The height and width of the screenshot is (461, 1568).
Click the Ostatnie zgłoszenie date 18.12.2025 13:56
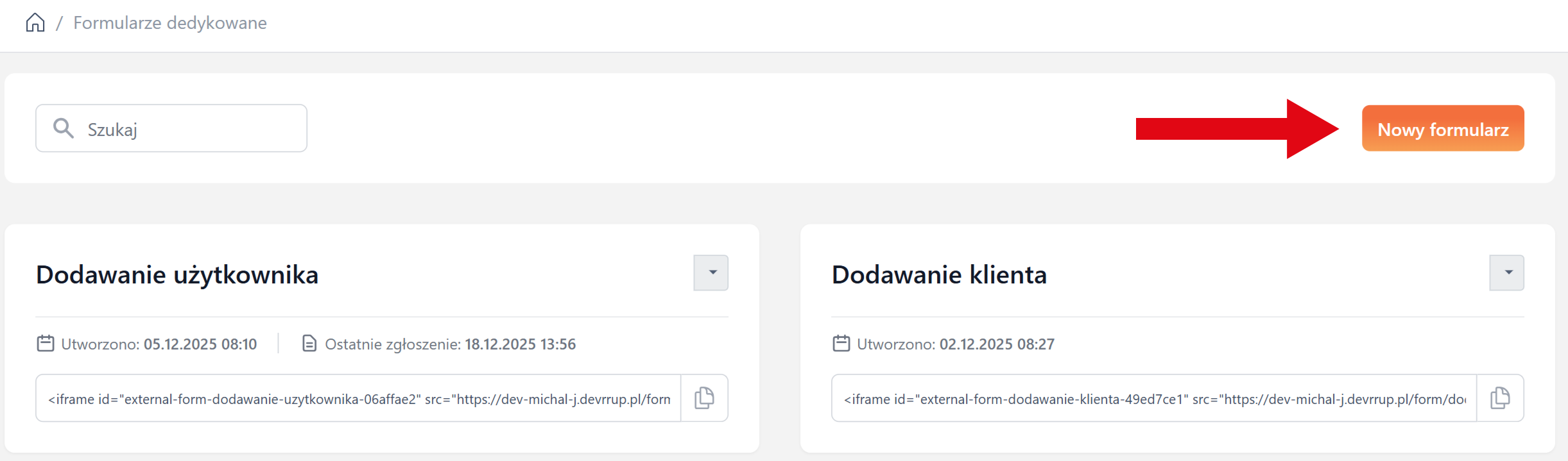(520, 344)
